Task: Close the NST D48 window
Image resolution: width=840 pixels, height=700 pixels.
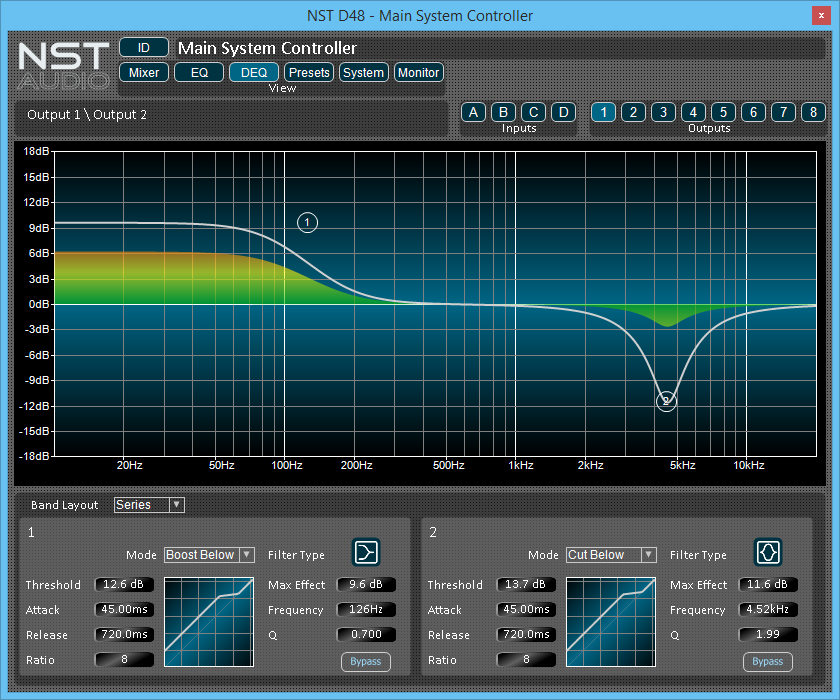Action: [x=821, y=16]
